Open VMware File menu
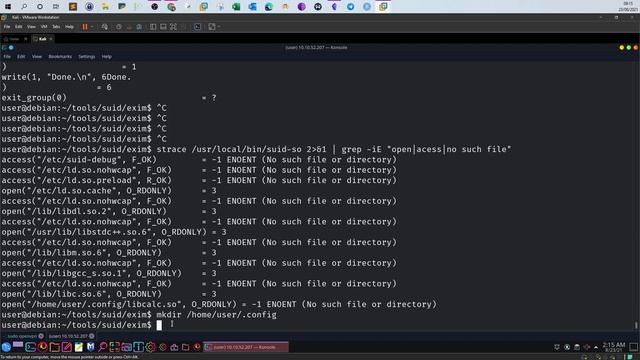This screenshot has width=640, height=360. (x=7, y=27)
